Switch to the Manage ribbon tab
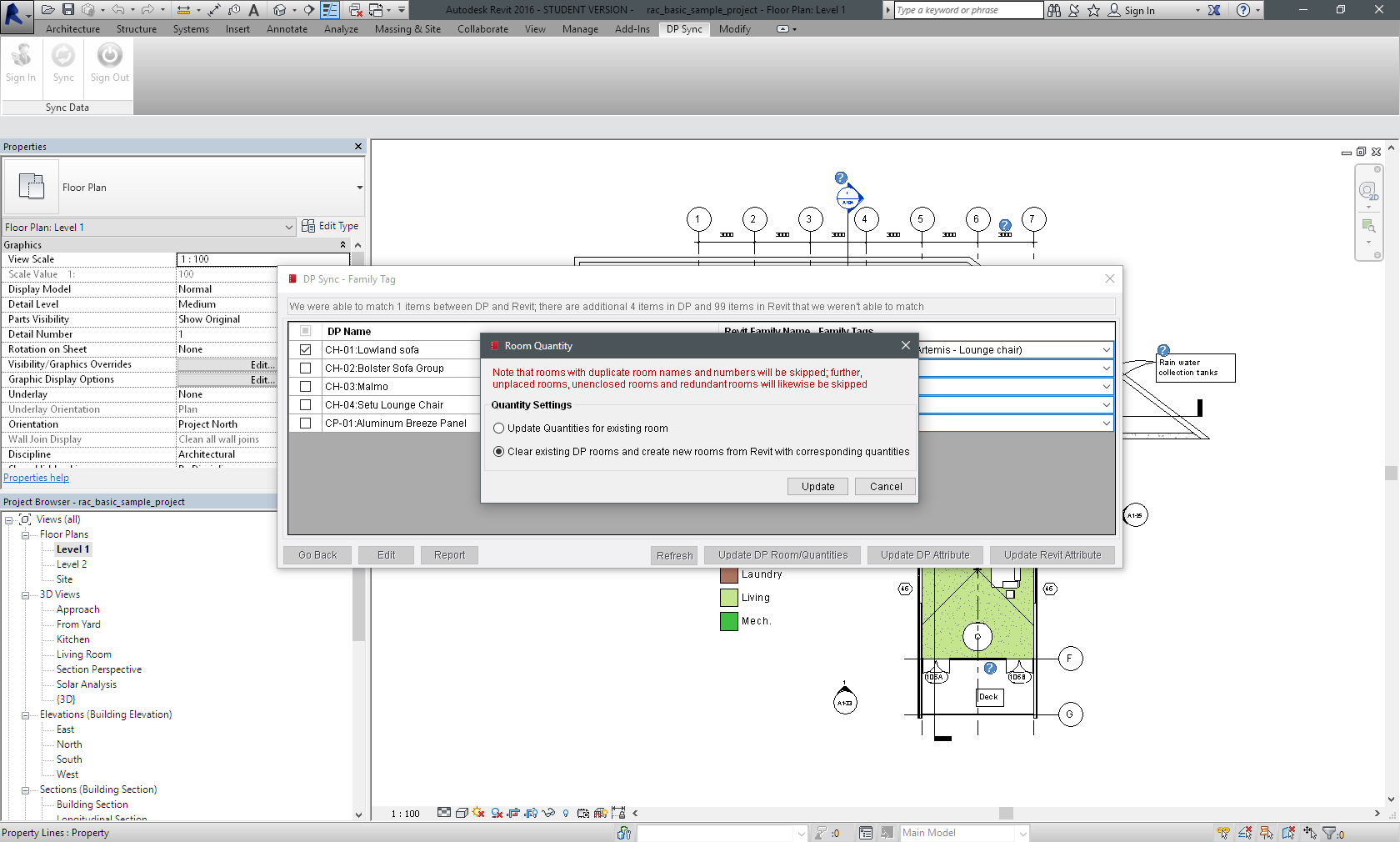 click(x=580, y=29)
